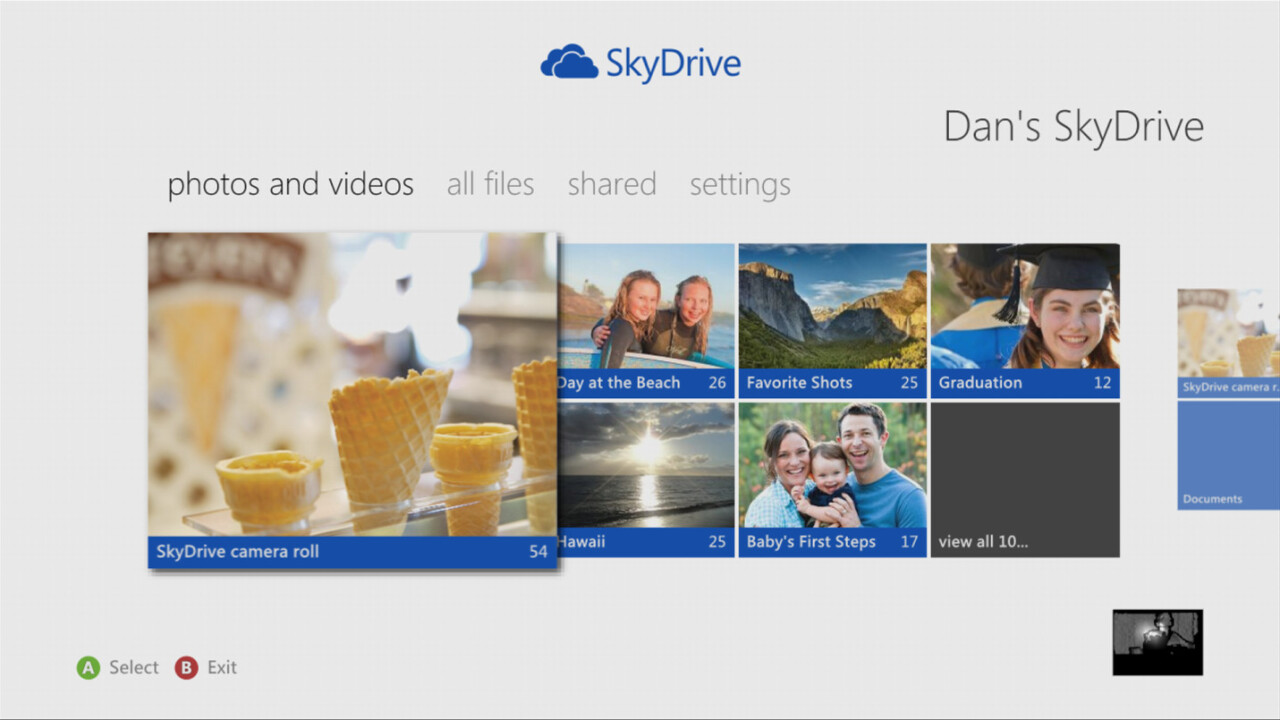
Task: Open the Documents folder tile
Action: click(1228, 456)
